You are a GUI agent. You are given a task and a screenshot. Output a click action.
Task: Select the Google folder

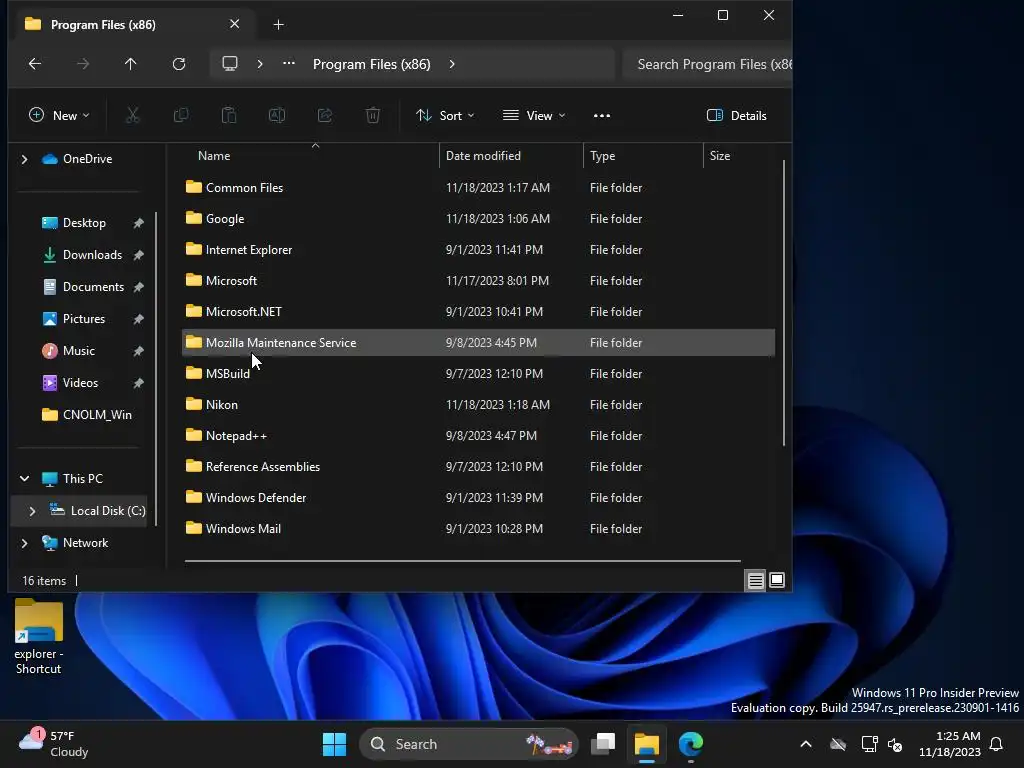[478, 219]
